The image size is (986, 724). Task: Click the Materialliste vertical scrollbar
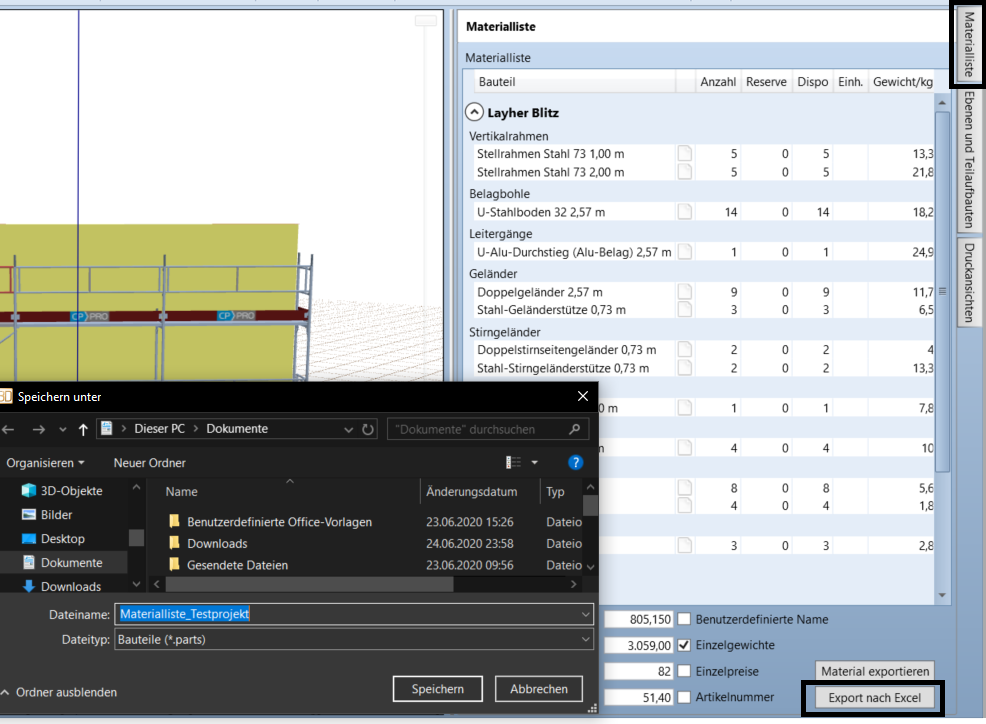(942, 292)
